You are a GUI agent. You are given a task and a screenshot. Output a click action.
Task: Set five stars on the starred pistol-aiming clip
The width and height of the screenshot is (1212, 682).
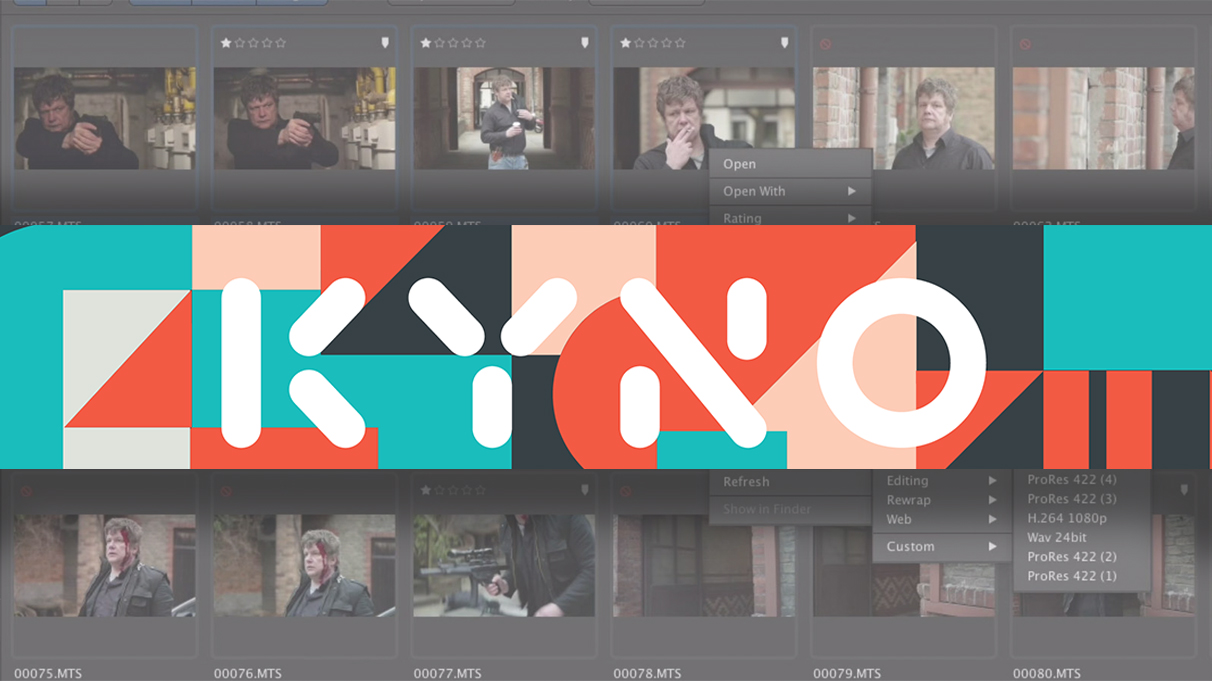[x=280, y=43]
